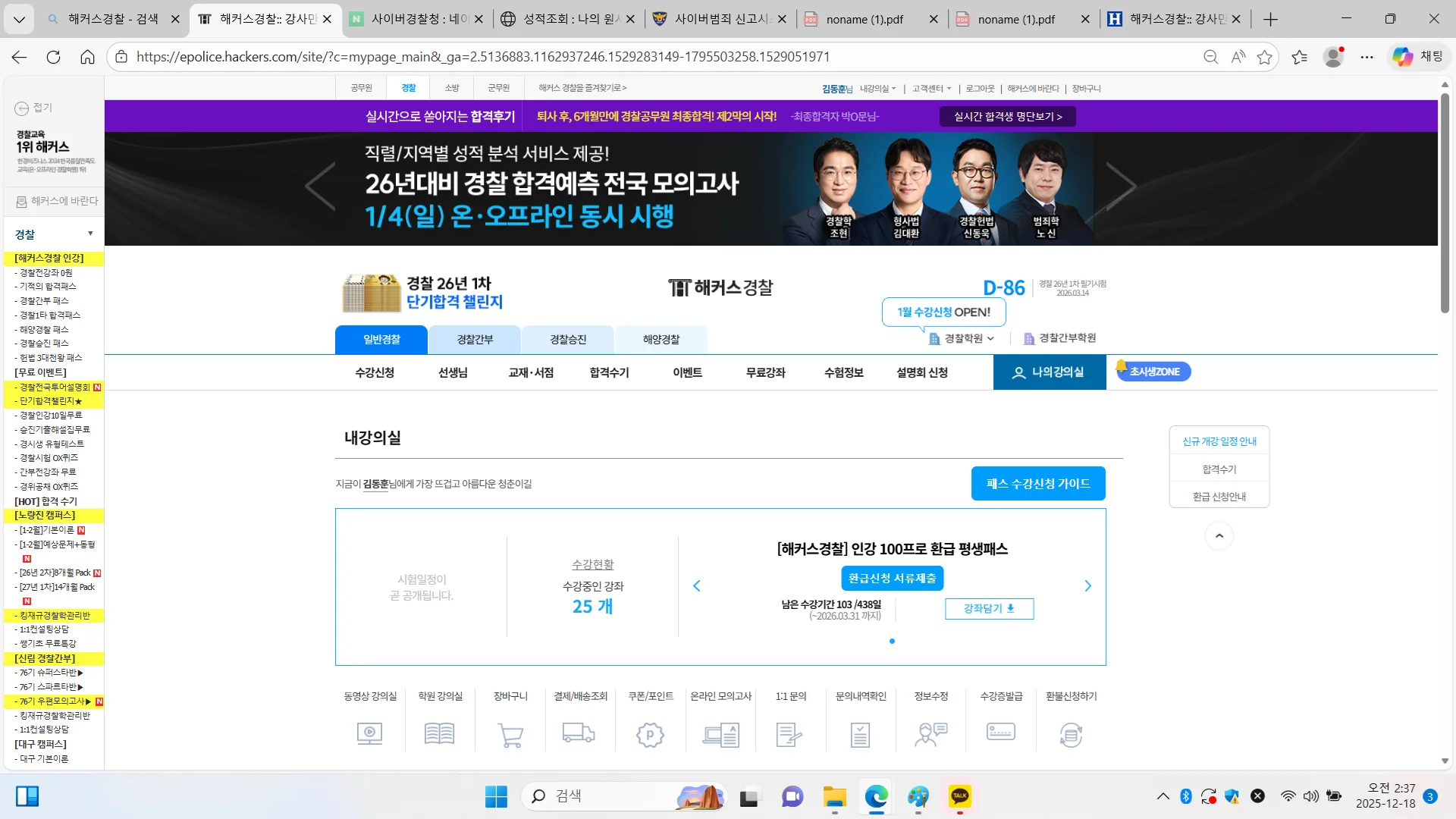This screenshot has width=1456, height=819.
Task: Show next course with right carousel arrow
Action: click(1088, 586)
